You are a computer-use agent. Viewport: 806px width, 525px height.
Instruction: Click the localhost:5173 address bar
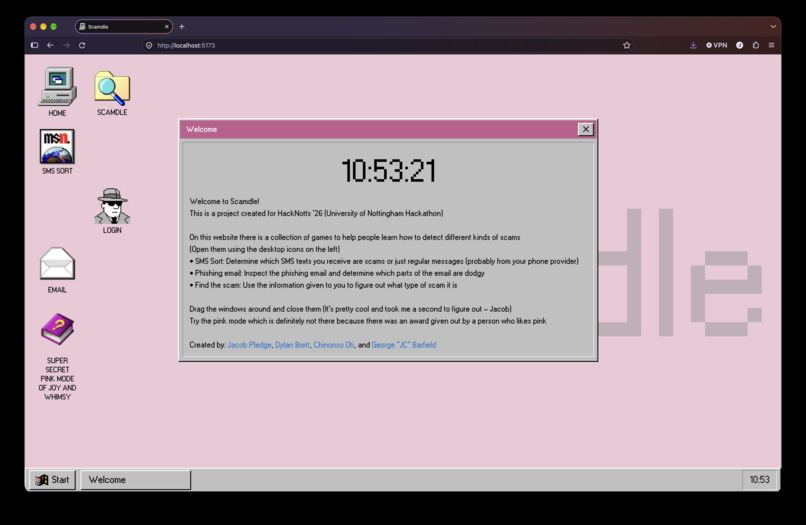click(388, 45)
